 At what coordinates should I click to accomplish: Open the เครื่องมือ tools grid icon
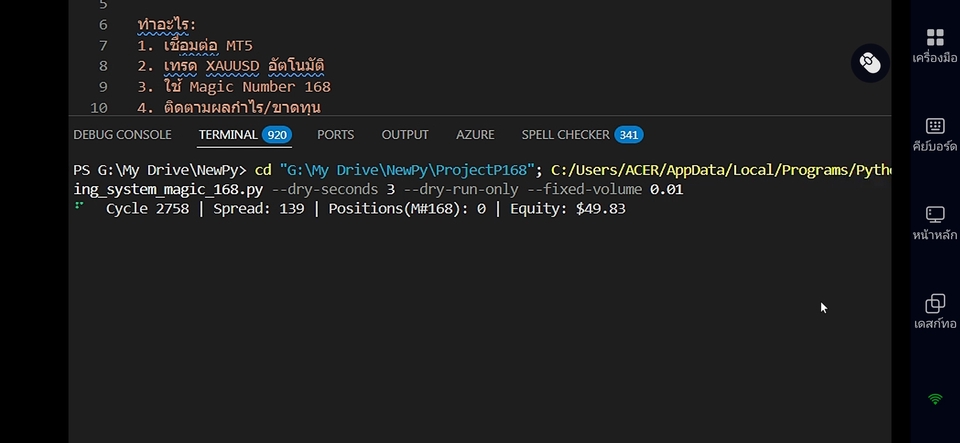(x=935, y=38)
